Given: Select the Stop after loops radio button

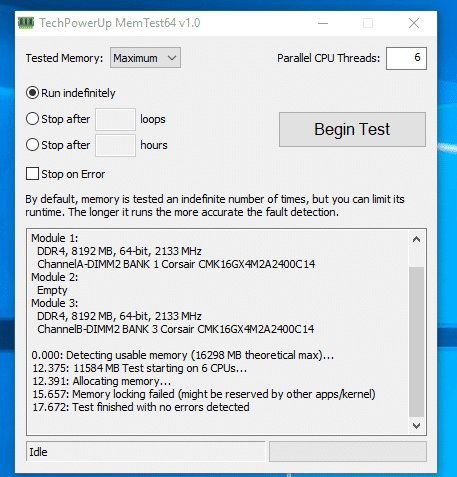Looking at the screenshot, I should click(32, 119).
